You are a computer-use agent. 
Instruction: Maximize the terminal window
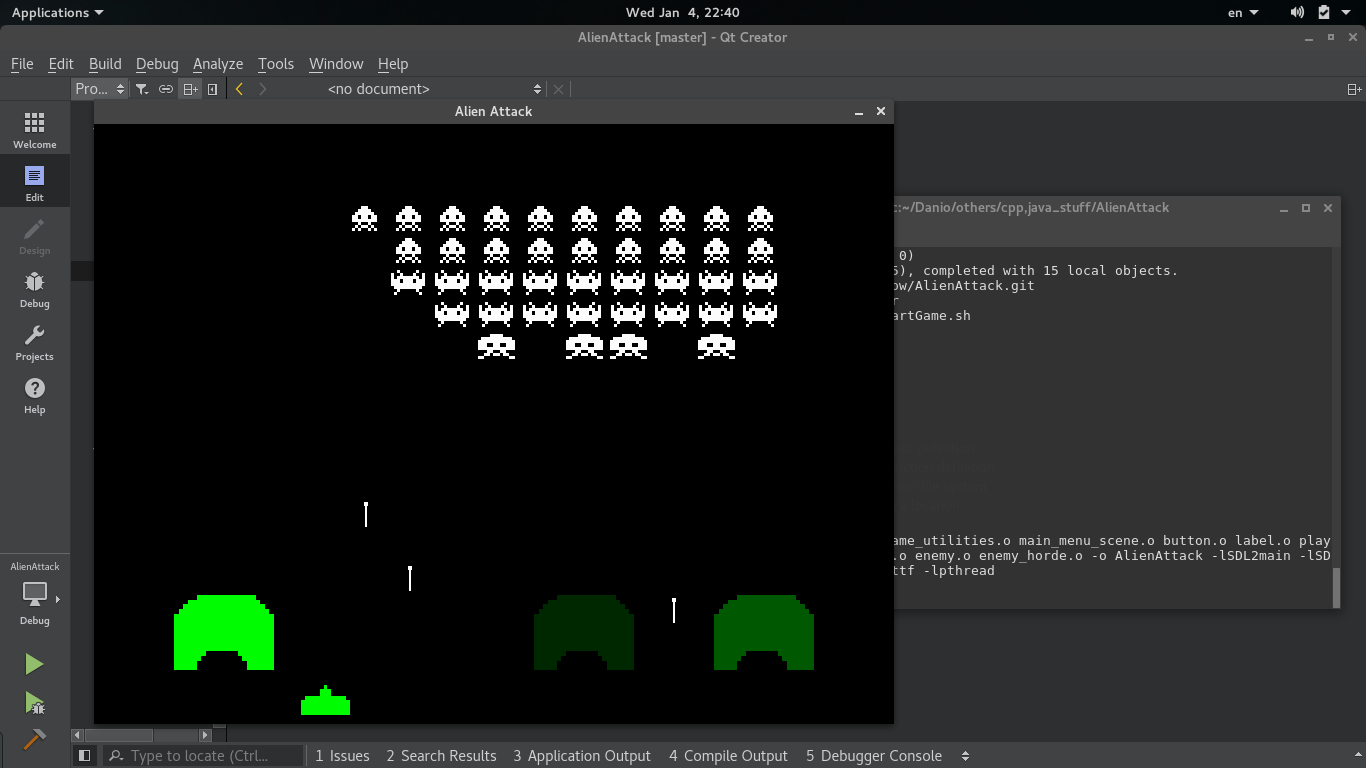pyautogui.click(x=1306, y=208)
